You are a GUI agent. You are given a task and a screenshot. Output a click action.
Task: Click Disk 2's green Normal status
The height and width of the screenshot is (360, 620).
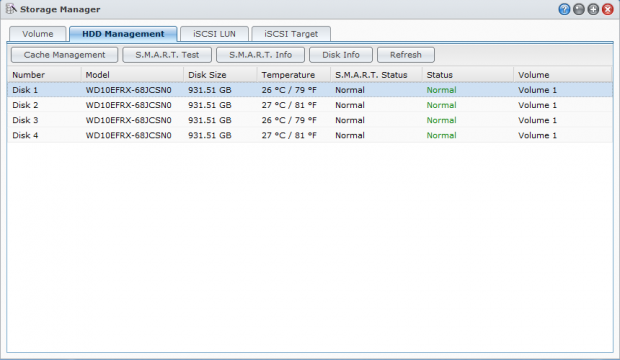pyautogui.click(x=441, y=105)
